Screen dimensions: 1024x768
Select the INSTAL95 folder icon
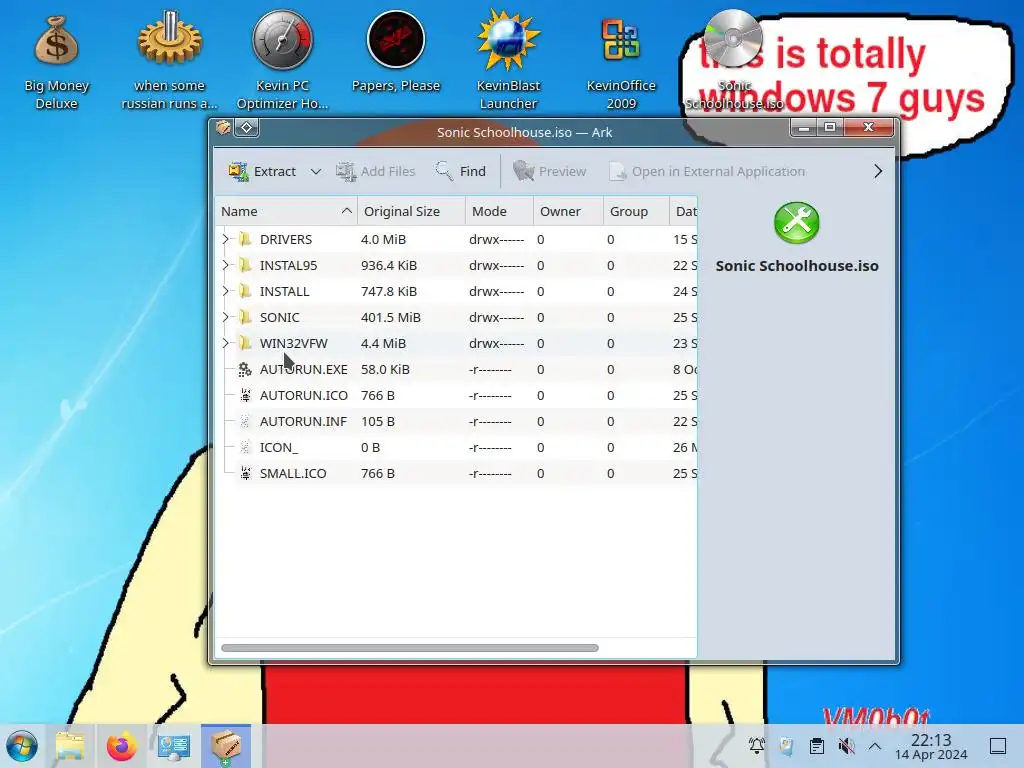click(245, 265)
